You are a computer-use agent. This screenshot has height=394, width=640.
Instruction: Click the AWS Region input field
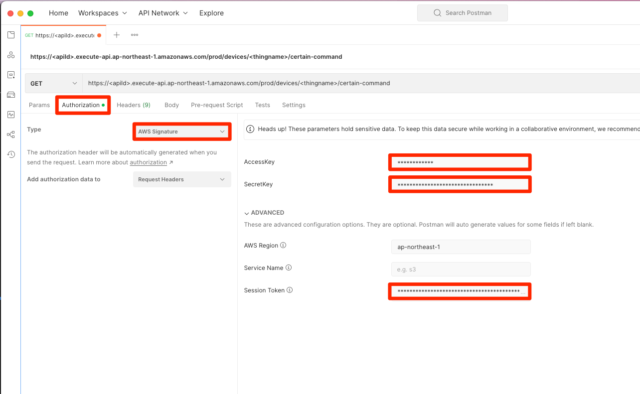coord(461,247)
